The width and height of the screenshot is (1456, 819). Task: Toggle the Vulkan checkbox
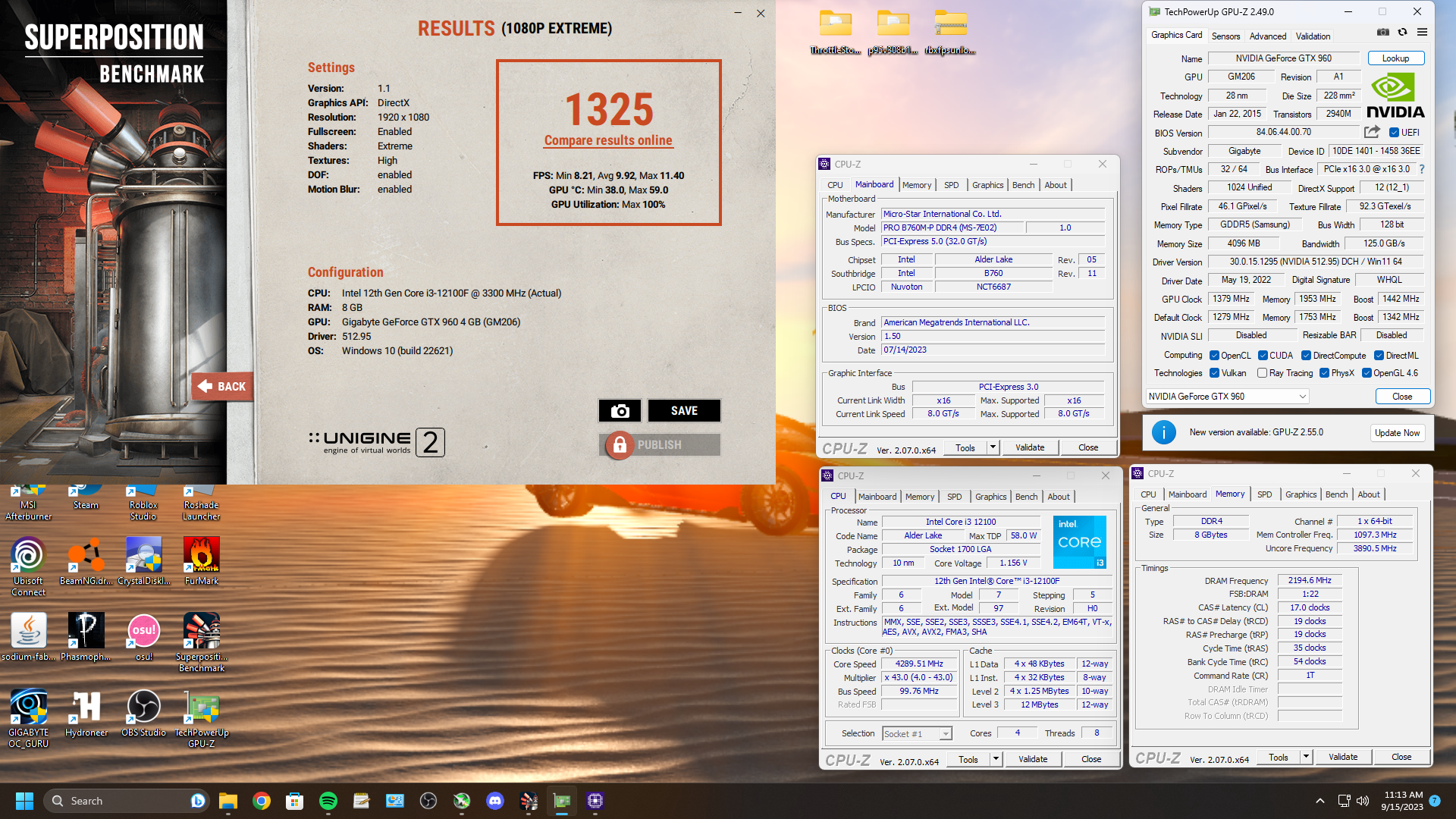pyautogui.click(x=1214, y=372)
